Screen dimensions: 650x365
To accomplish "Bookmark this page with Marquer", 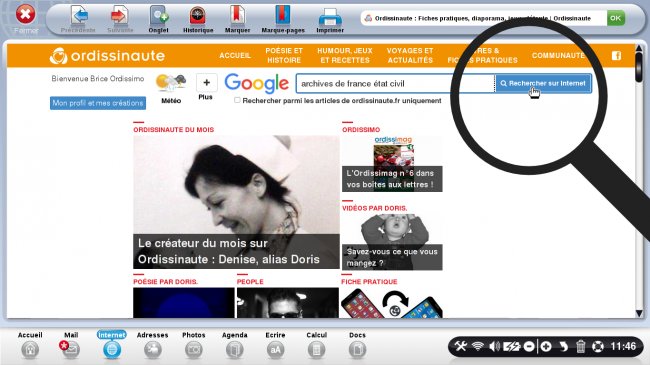I will (238, 19).
